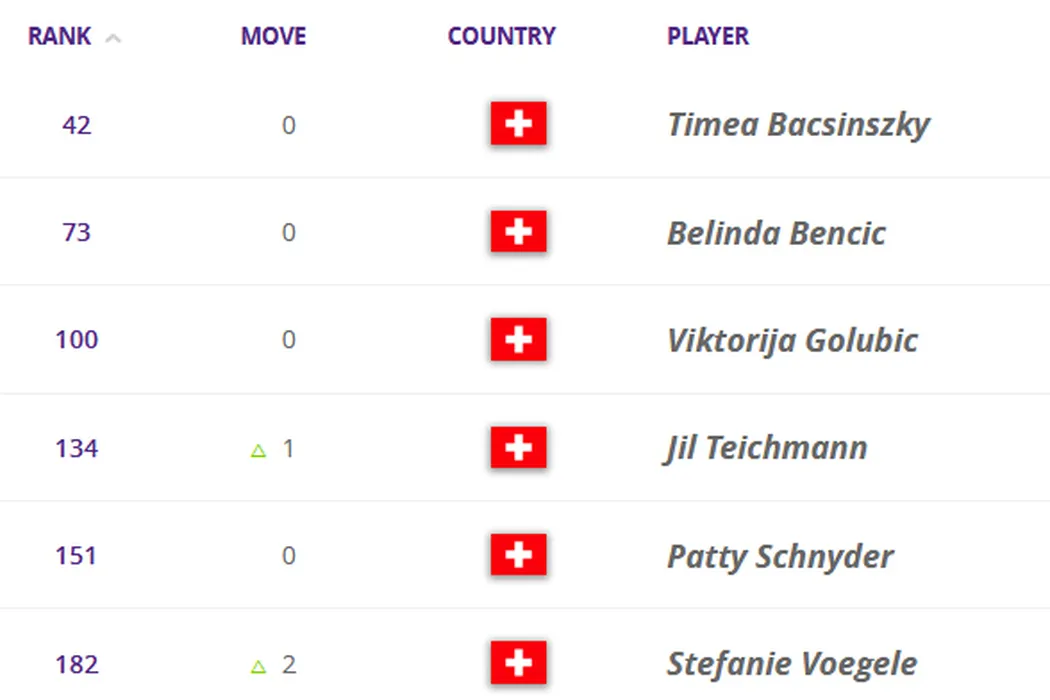The width and height of the screenshot is (1050, 700).
Task: Sort by PLAYER column header
Action: tap(708, 37)
